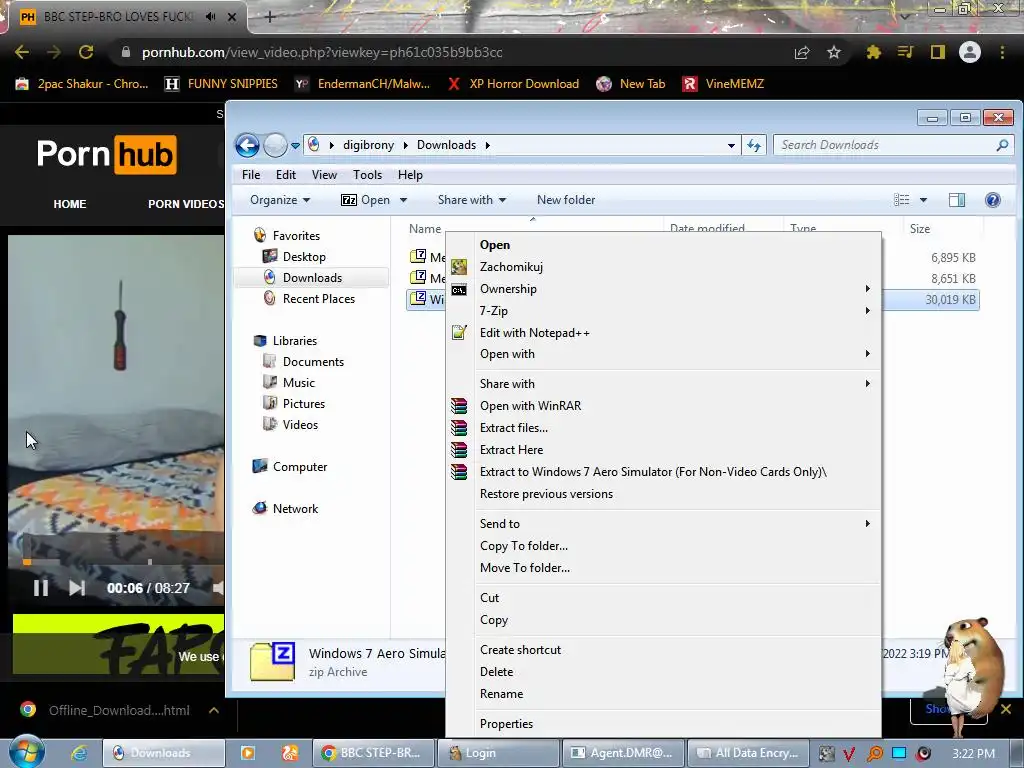Viewport: 1024px width, 768px height.
Task: Select Computer in navigation pane
Action: (300, 467)
